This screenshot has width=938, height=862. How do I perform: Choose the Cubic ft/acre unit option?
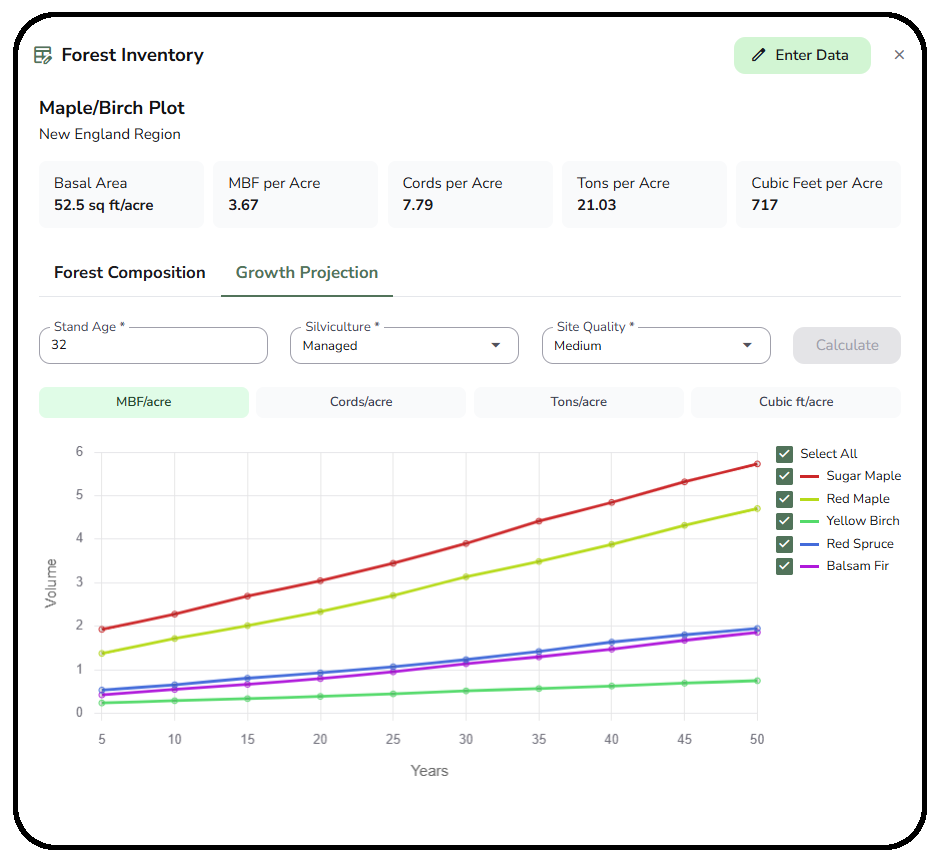(796, 402)
